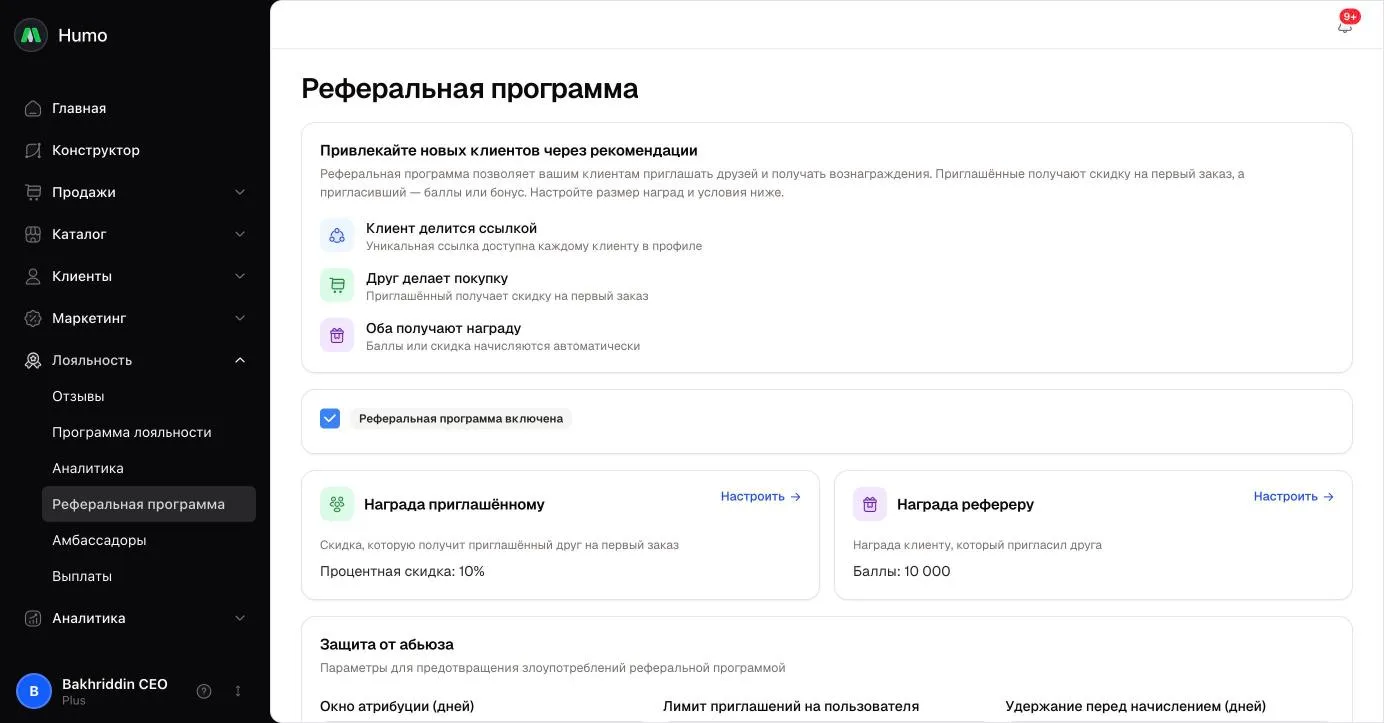This screenshot has height=723, width=1384.
Task: Uncheck the 'Реферальная программа включена' checkbox
Action: [x=330, y=418]
